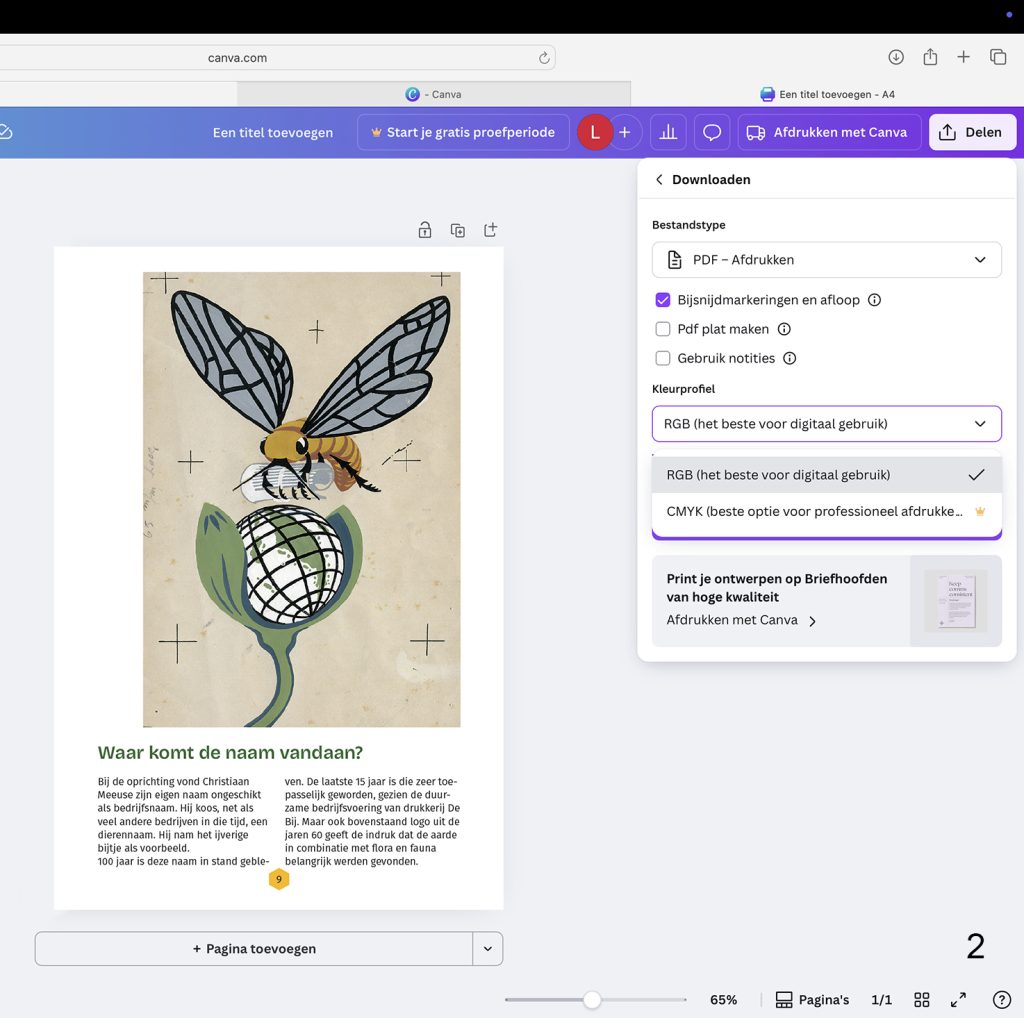Duplicate the page using the copy page icon
The height and width of the screenshot is (1018, 1024).
coord(457,229)
